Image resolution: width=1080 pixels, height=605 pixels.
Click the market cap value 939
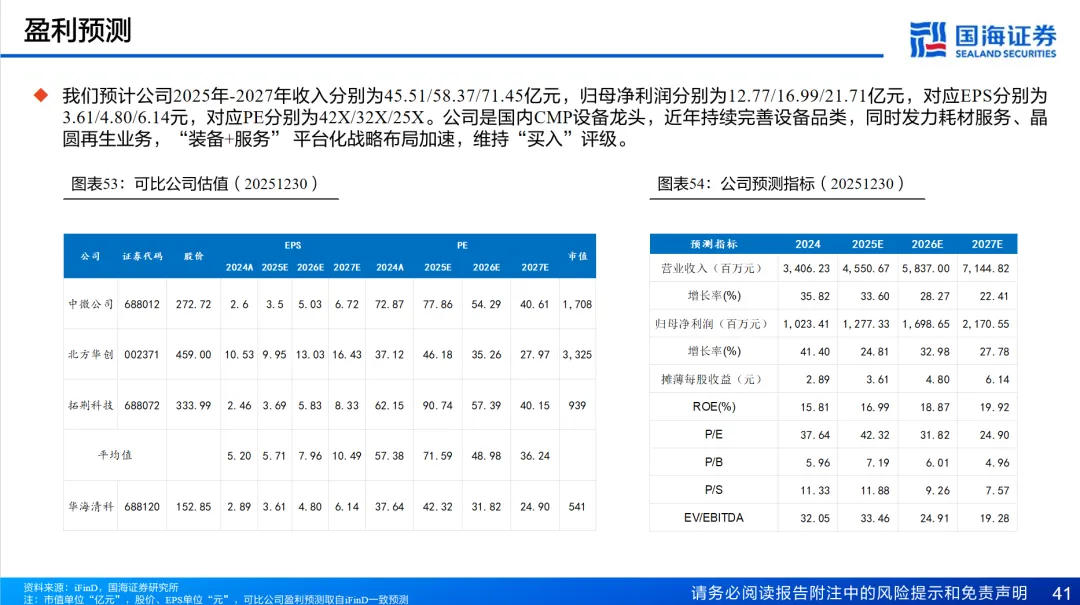tap(577, 405)
